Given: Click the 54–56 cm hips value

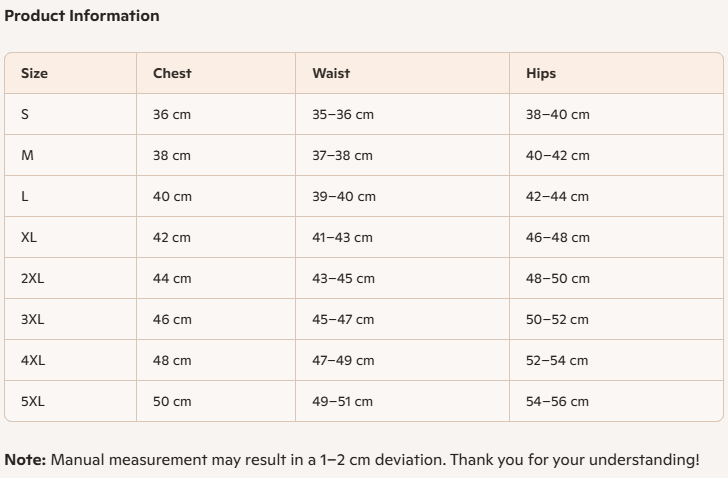Looking at the screenshot, I should (x=557, y=401).
